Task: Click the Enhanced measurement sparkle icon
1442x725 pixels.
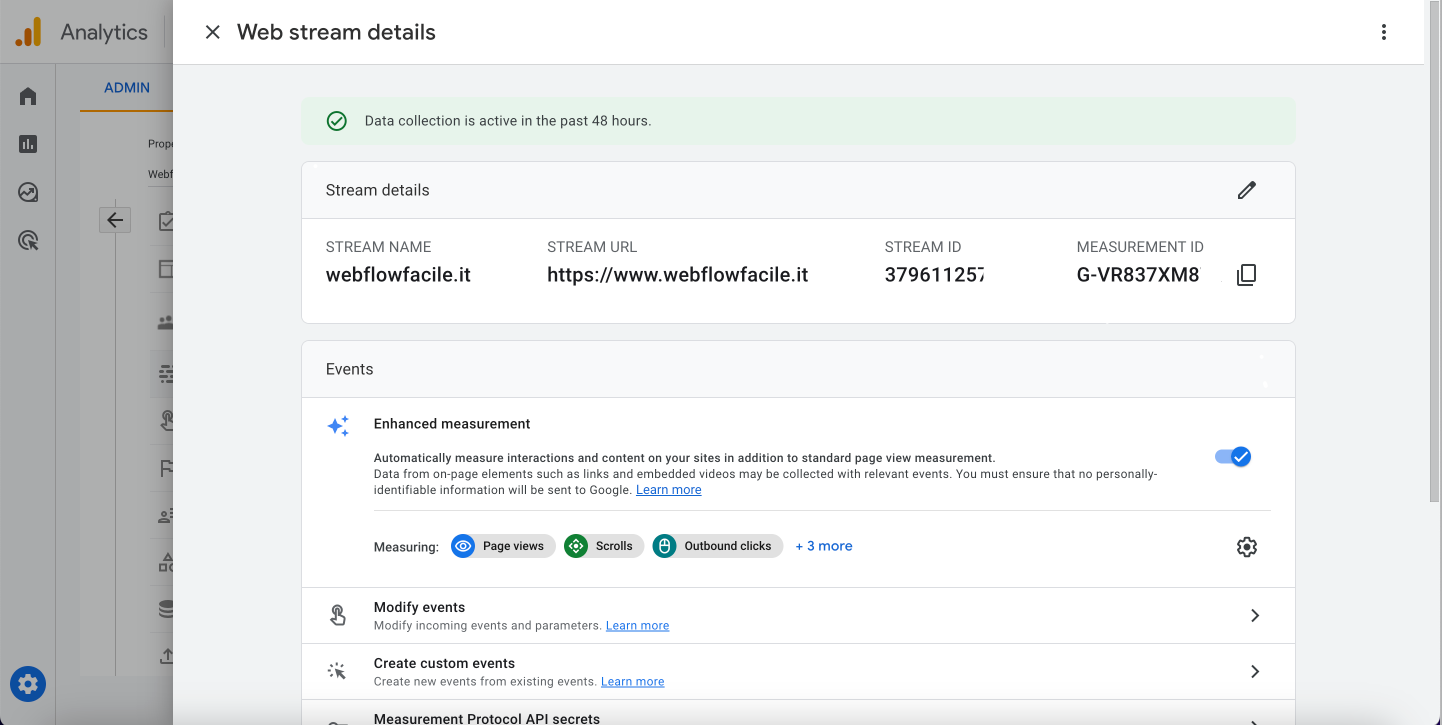Action: (338, 426)
